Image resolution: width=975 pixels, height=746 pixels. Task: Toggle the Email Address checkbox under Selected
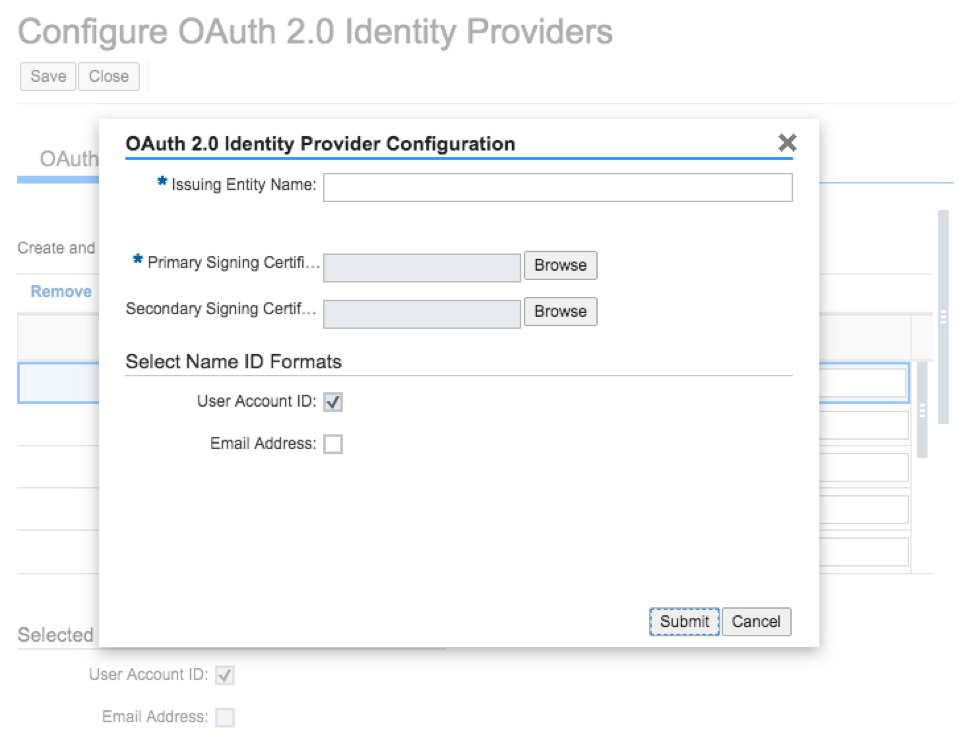pyautogui.click(x=225, y=717)
